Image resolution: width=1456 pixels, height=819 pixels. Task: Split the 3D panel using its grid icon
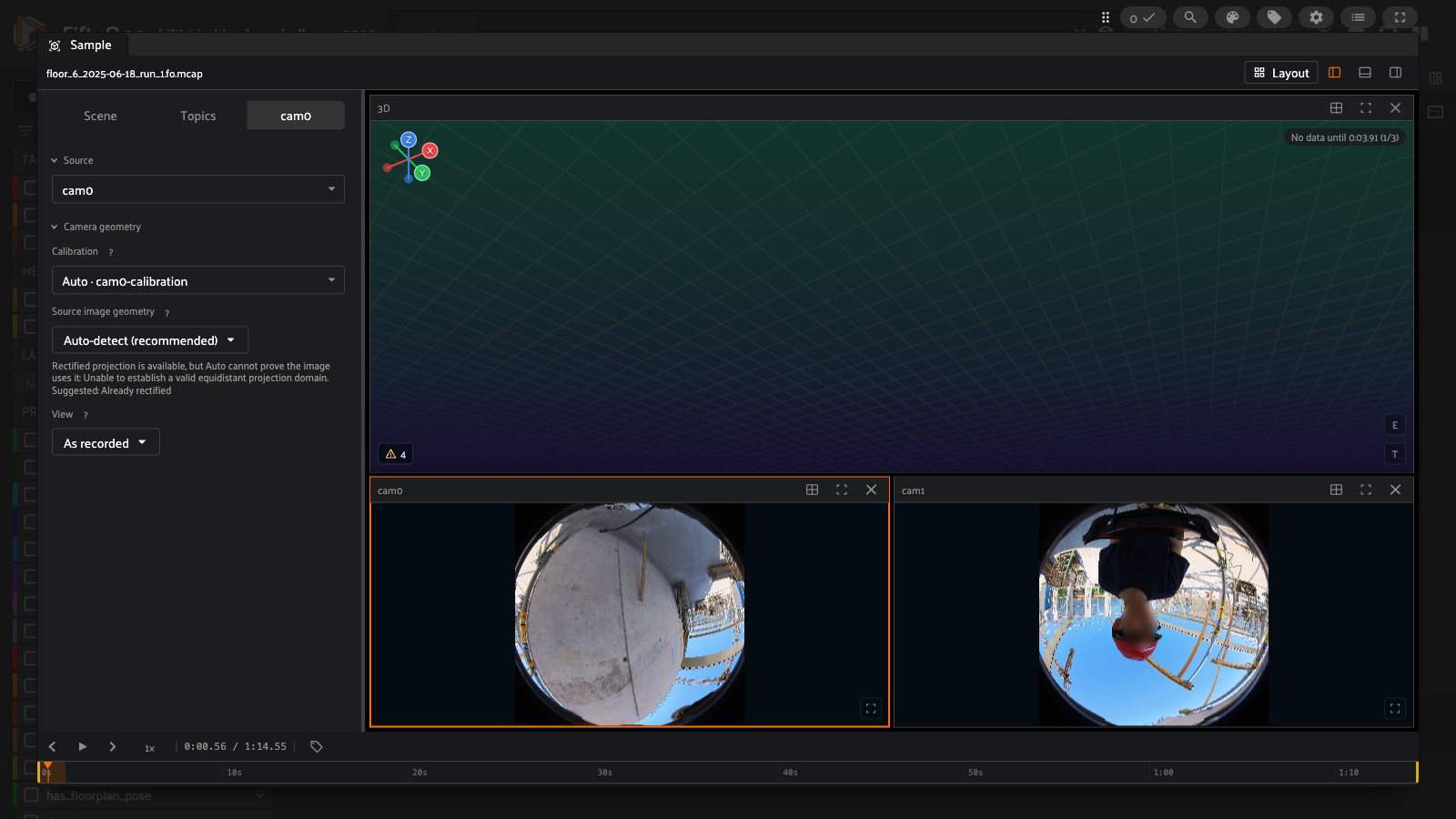point(1336,107)
